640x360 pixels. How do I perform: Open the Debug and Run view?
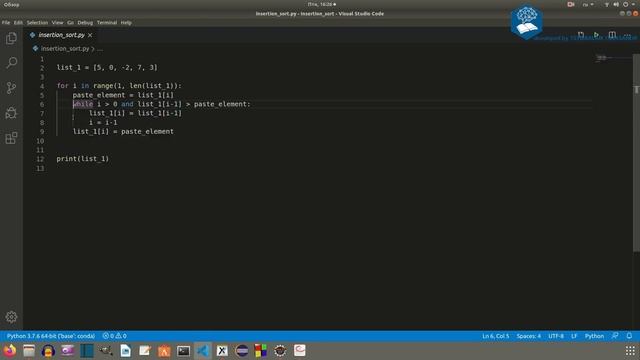pyautogui.click(x=11, y=113)
